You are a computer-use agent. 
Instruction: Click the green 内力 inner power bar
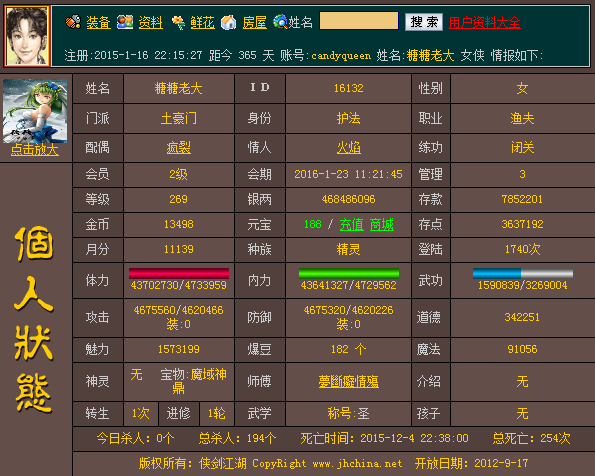[349, 273]
